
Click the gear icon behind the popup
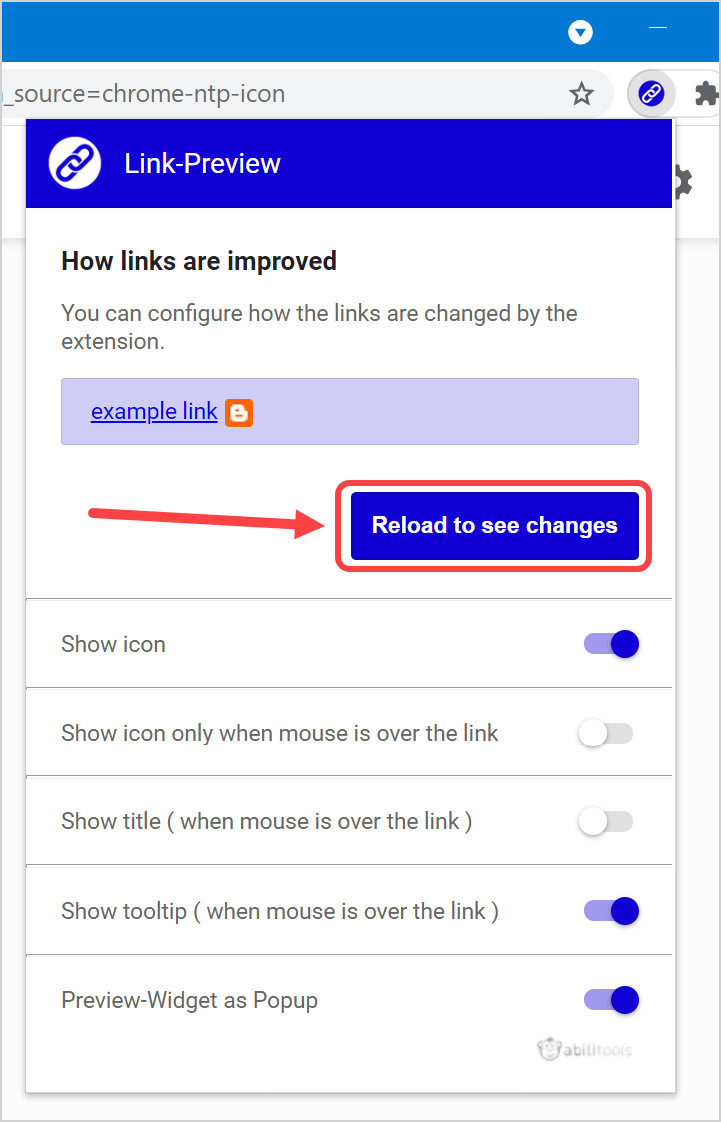coord(683,182)
